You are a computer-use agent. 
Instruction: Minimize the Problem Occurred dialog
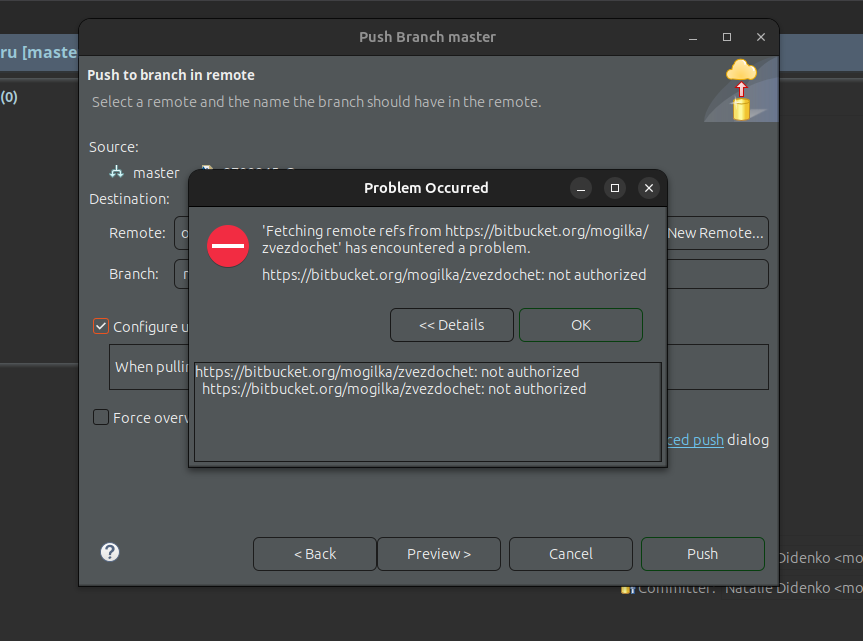coord(581,188)
